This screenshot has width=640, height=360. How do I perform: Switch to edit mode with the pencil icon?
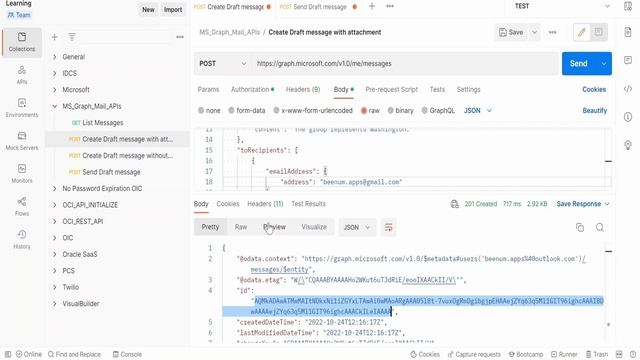point(582,32)
